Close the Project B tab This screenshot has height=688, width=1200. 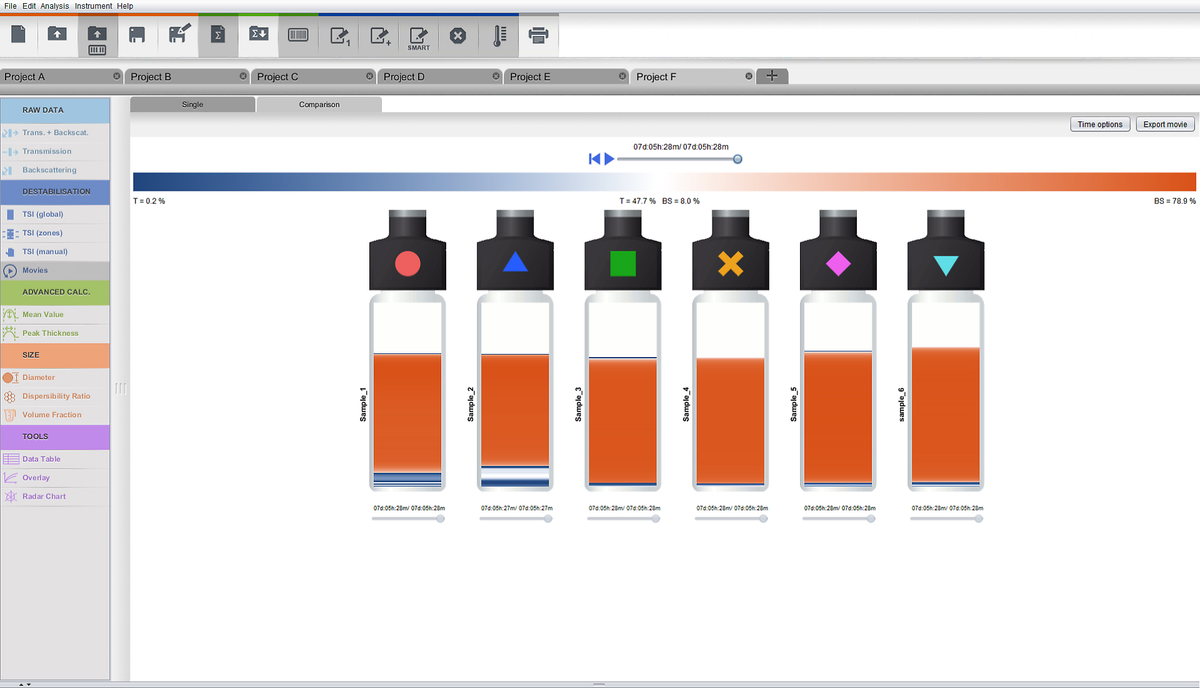coord(243,76)
